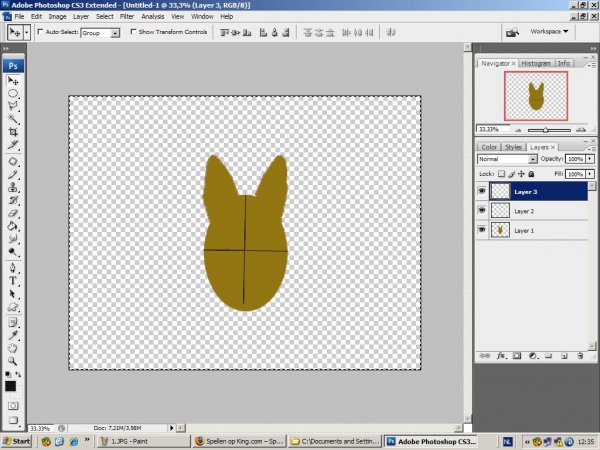600x450 pixels.
Task: Select the Zoom tool in the toolbox
Action: pyautogui.click(x=13, y=361)
